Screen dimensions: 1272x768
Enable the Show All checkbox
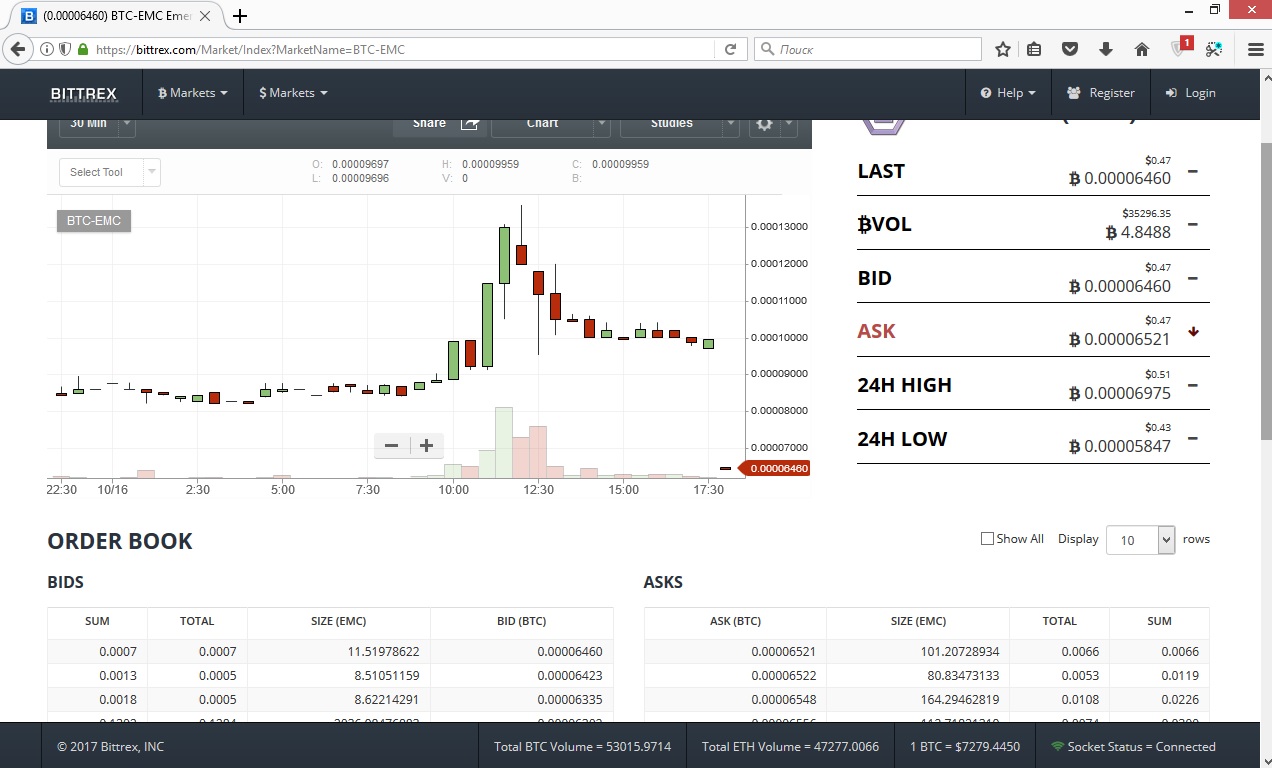tap(987, 539)
